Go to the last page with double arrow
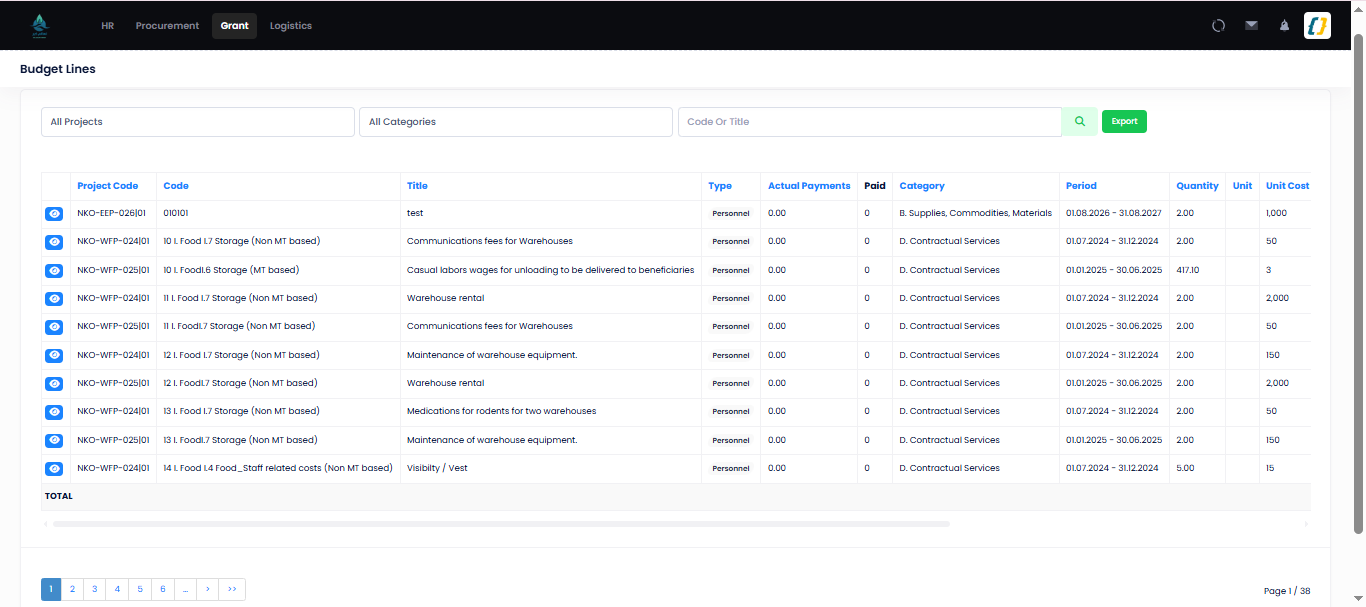1366x607 pixels. [x=232, y=590]
